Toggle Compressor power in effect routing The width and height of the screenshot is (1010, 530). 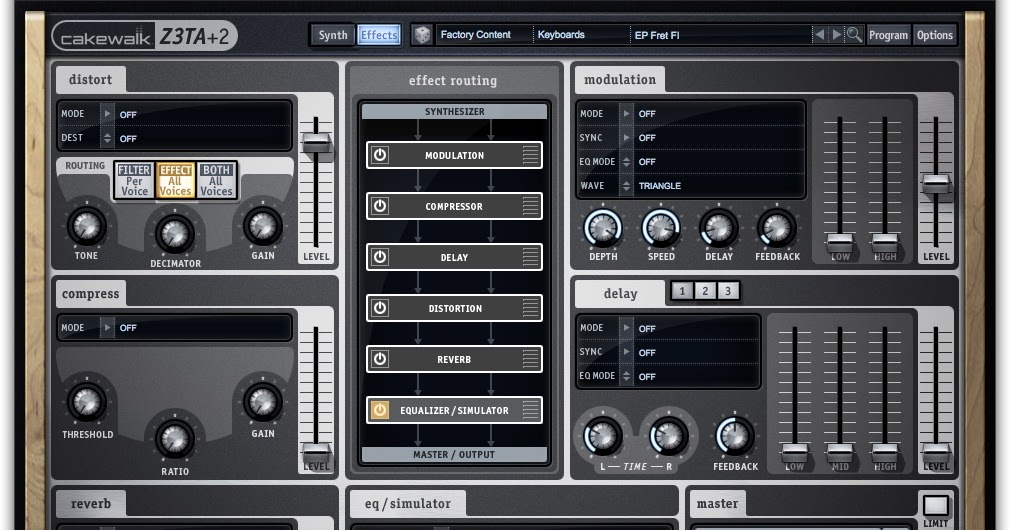point(380,206)
